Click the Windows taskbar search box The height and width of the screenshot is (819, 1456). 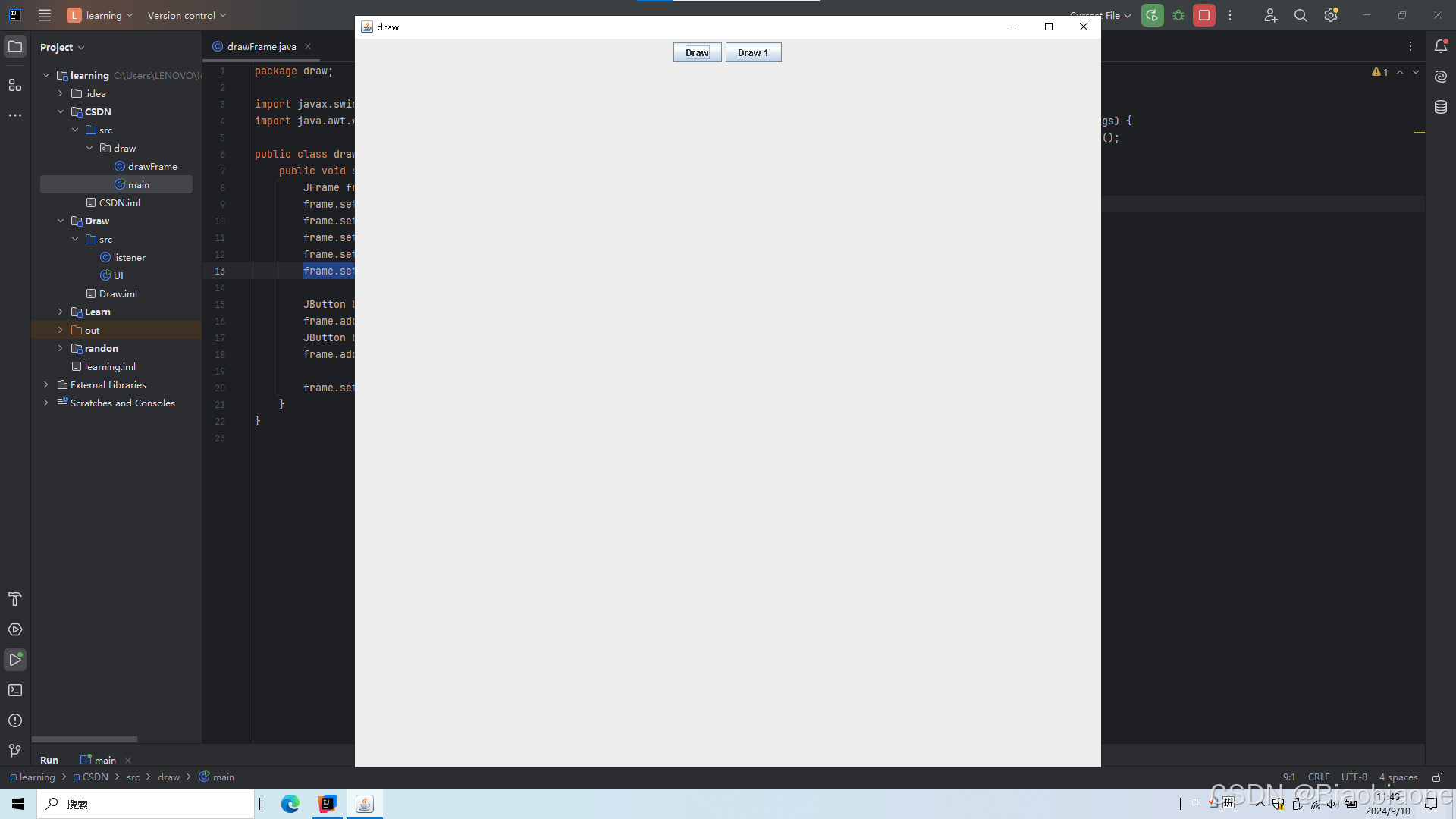(x=146, y=804)
